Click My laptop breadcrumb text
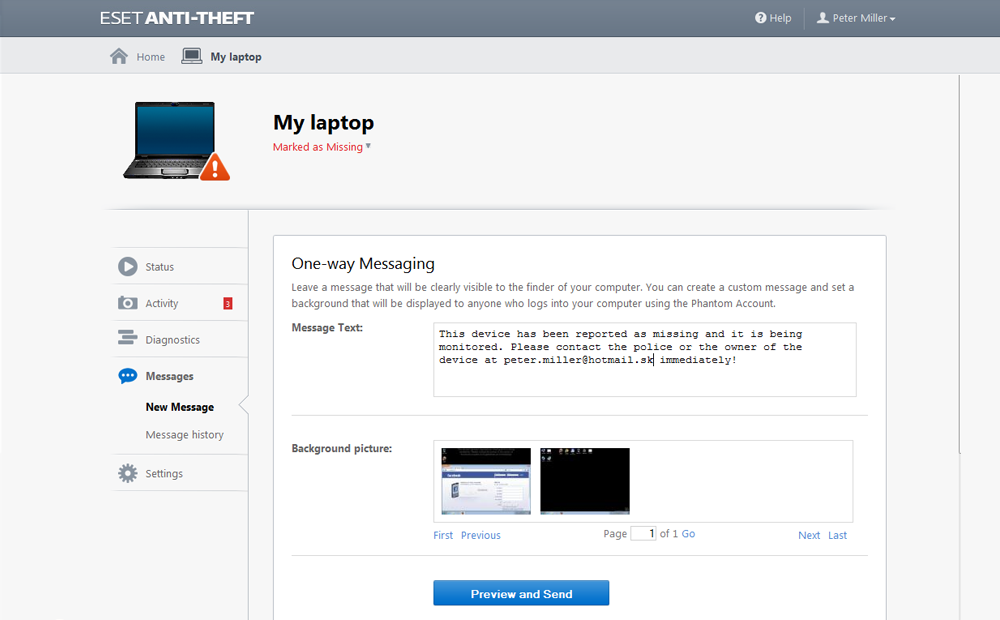 [236, 57]
